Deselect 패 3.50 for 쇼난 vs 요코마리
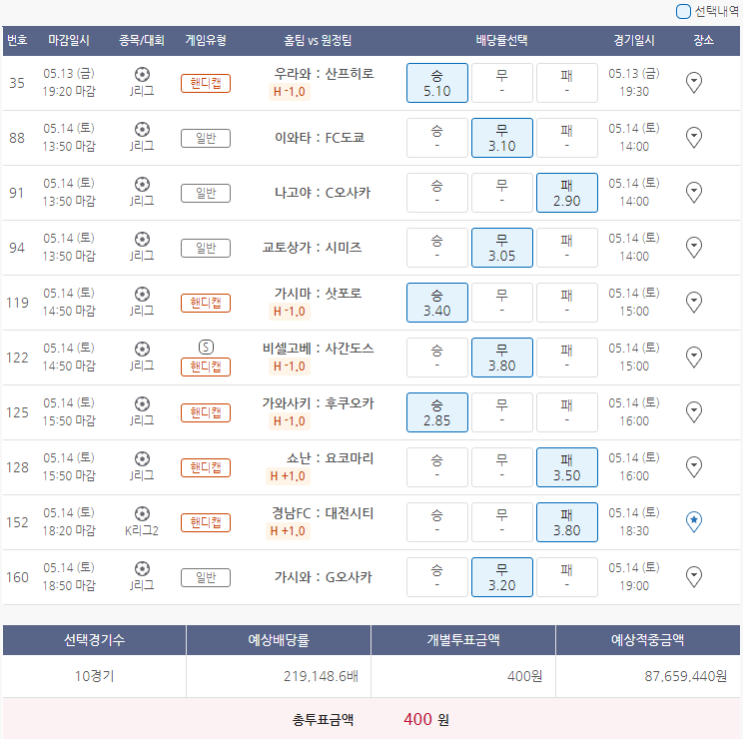Image resolution: width=743 pixels, height=739 pixels. point(567,468)
